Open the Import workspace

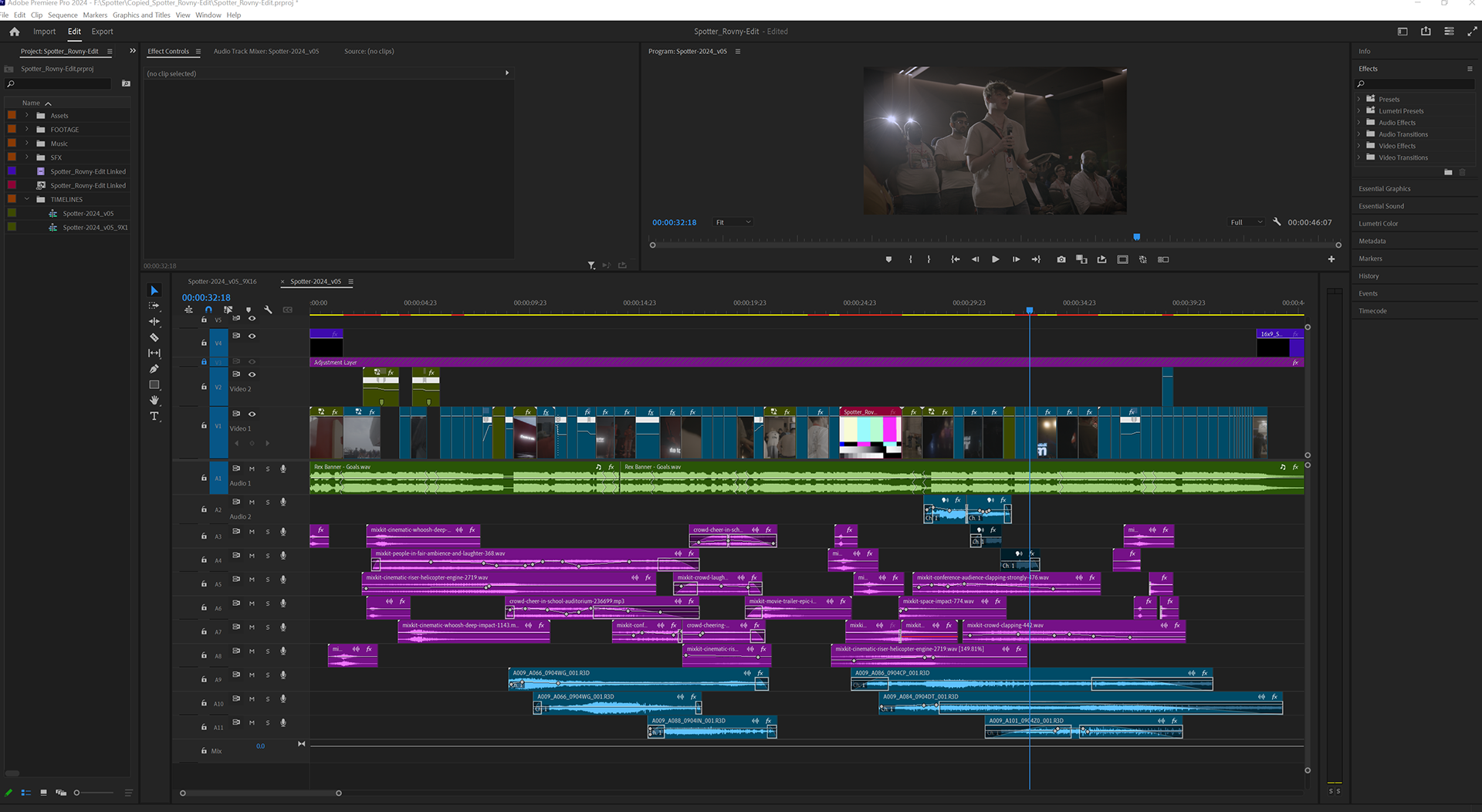pyautogui.click(x=44, y=32)
